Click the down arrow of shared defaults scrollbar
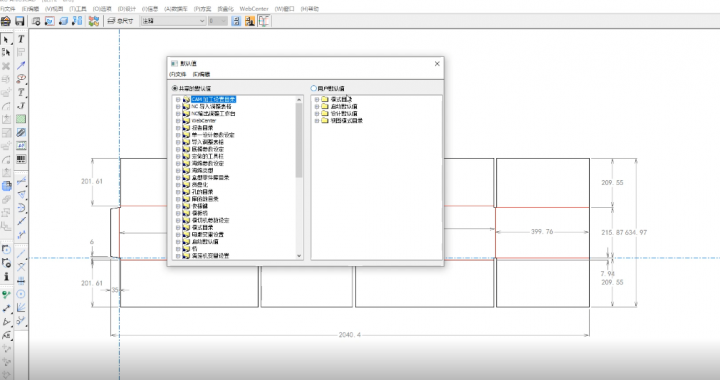The image size is (720, 380). point(299,256)
